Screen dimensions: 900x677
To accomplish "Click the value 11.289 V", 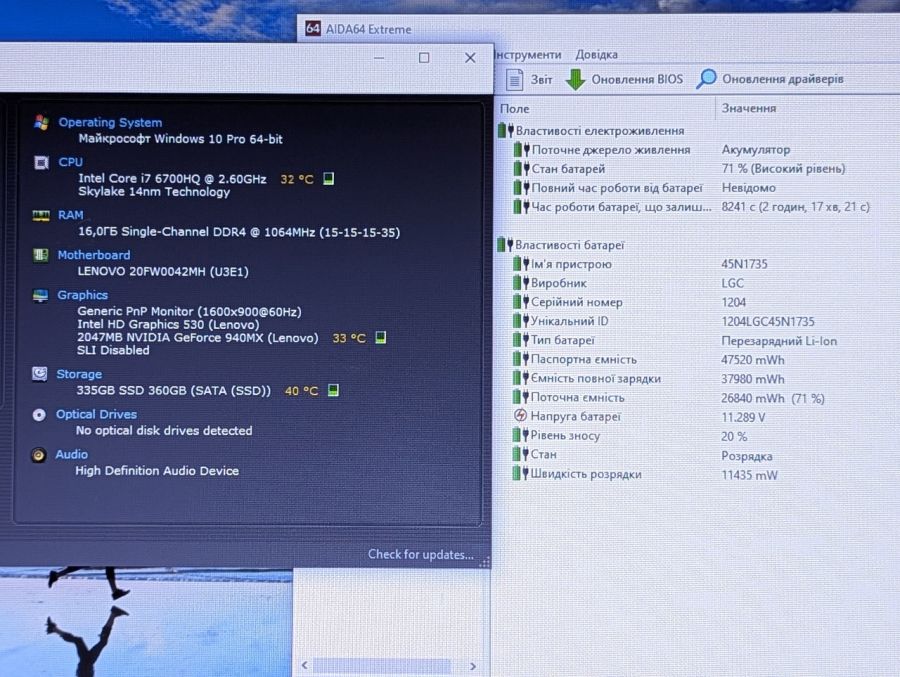I will 743,417.
